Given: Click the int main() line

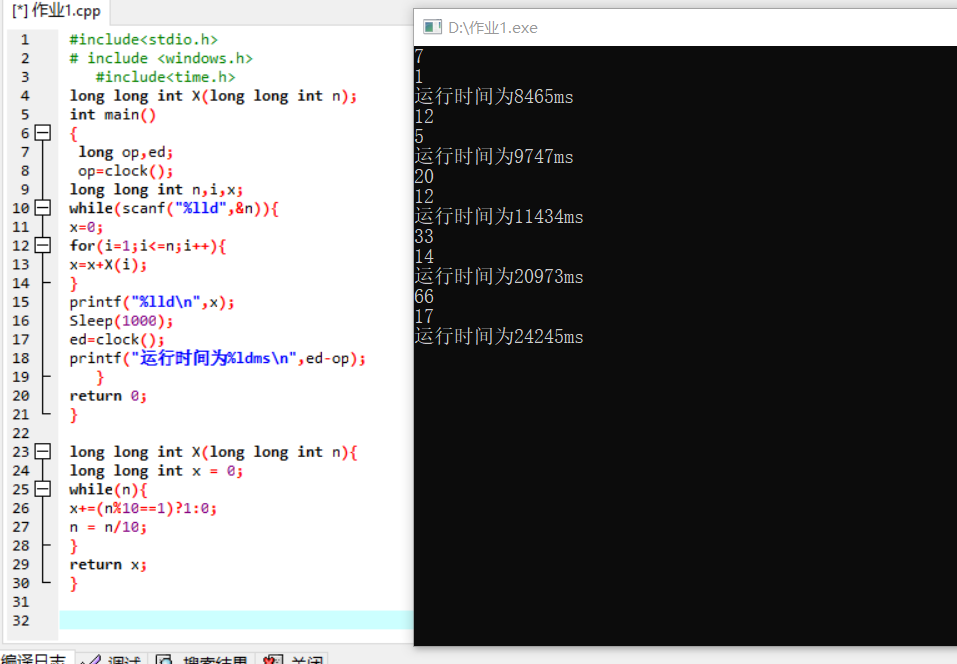Looking at the screenshot, I should point(113,115).
